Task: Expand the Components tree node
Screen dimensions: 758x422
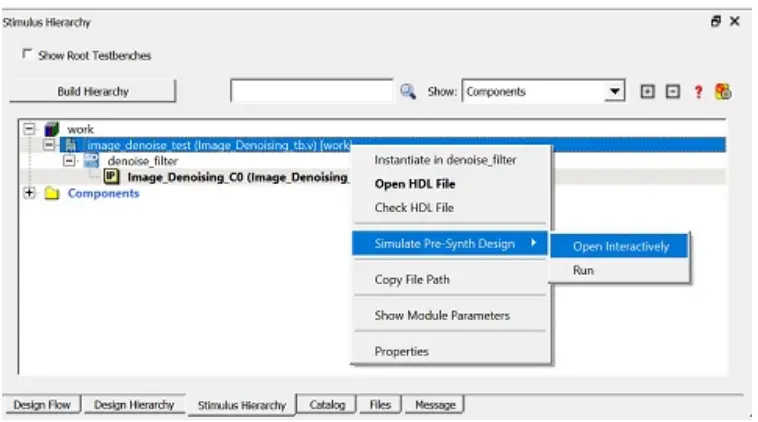Action: (x=28, y=194)
